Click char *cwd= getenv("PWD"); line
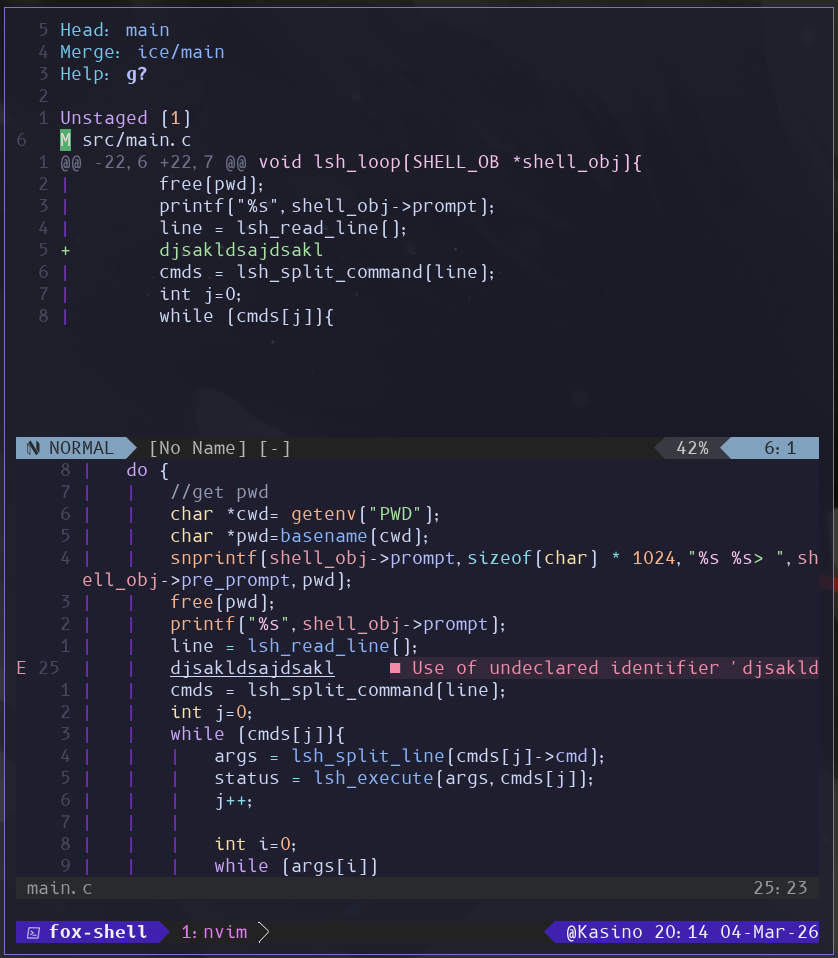Image resolution: width=838 pixels, height=958 pixels. click(x=305, y=514)
